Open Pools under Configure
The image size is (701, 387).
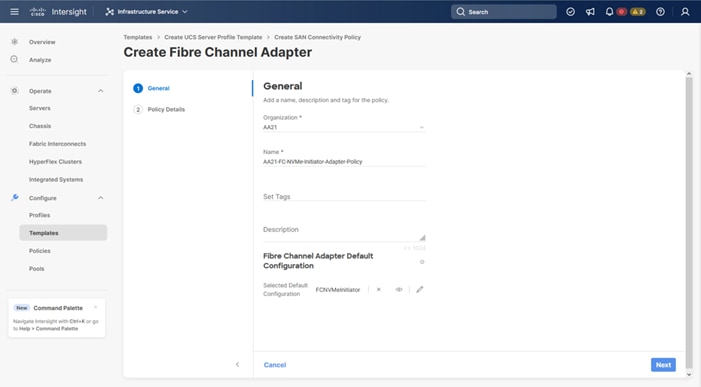click(36, 269)
